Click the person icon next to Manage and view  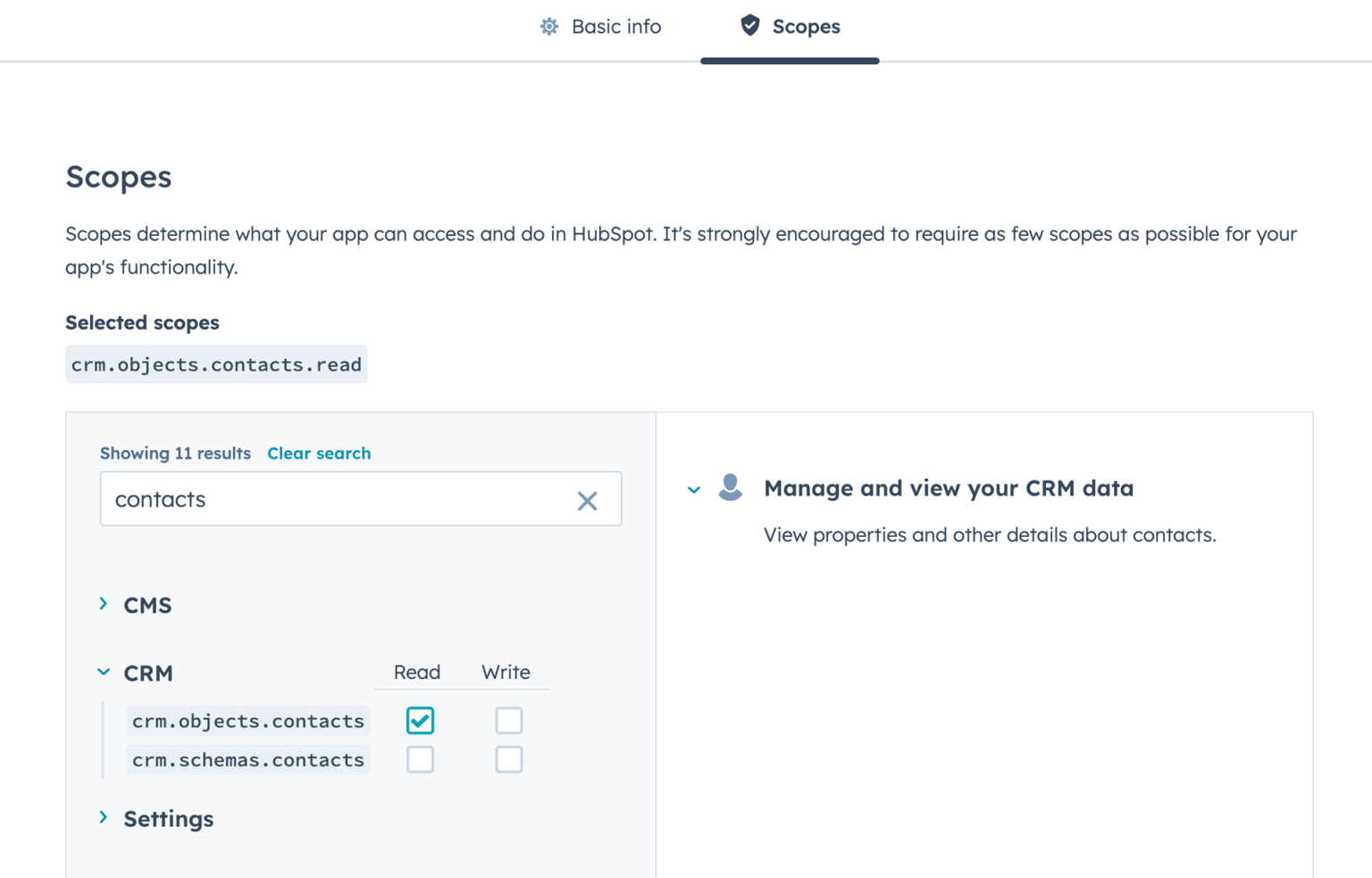point(731,488)
